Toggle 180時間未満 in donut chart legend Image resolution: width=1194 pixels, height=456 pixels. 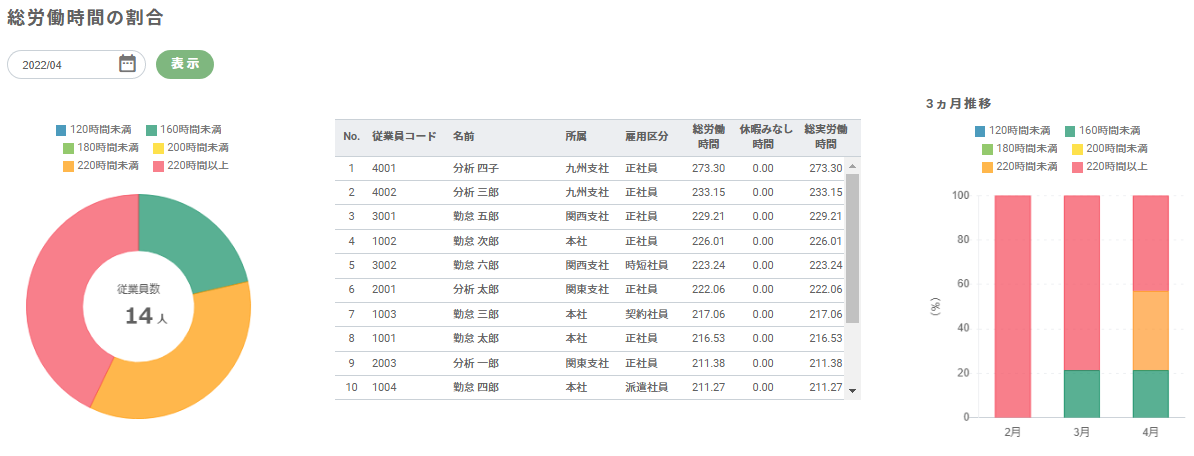[101, 147]
